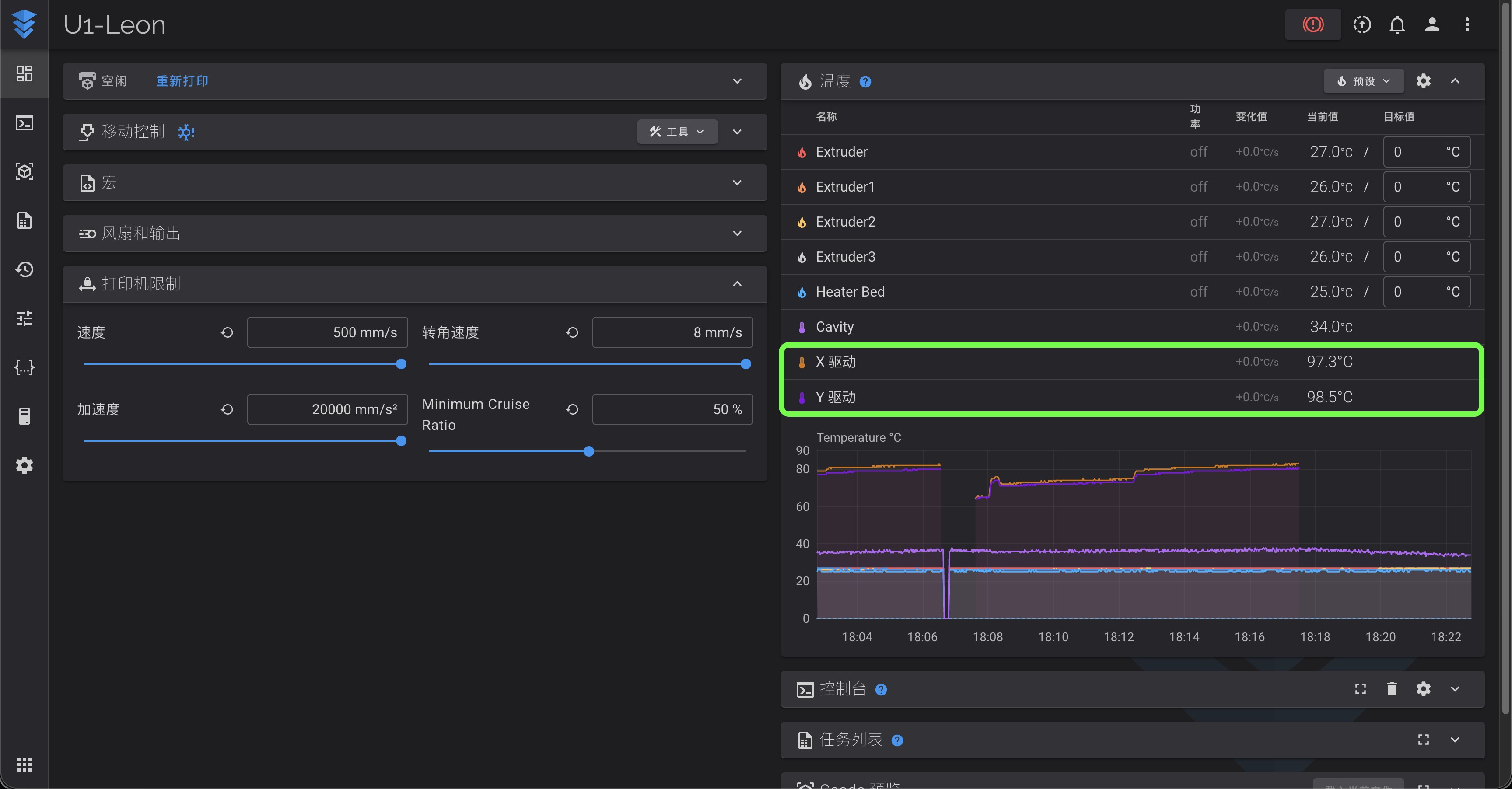Open the user account menu
This screenshot has width=1512, height=789.
pos(1432,24)
